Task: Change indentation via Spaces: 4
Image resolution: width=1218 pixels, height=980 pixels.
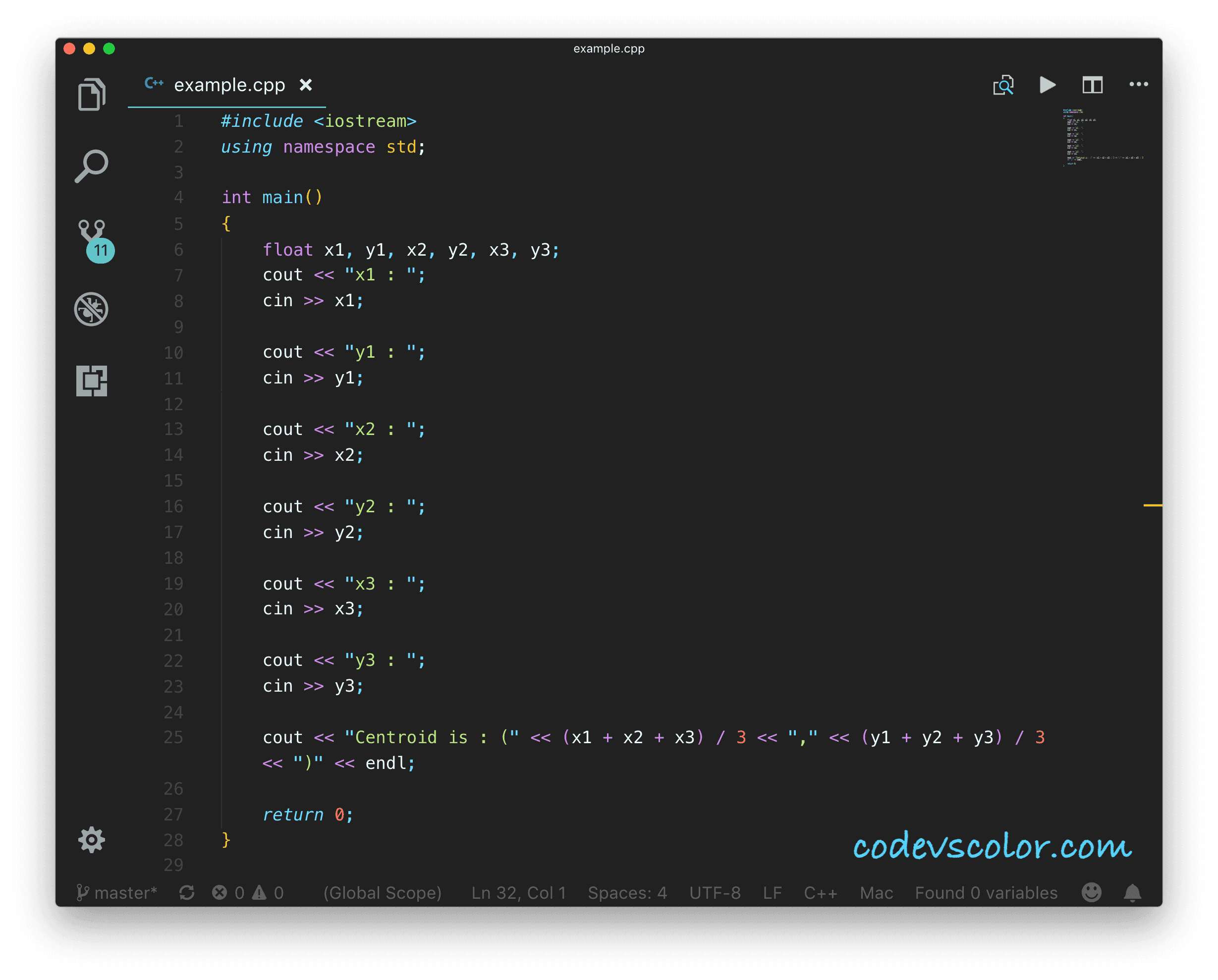Action: point(627,892)
